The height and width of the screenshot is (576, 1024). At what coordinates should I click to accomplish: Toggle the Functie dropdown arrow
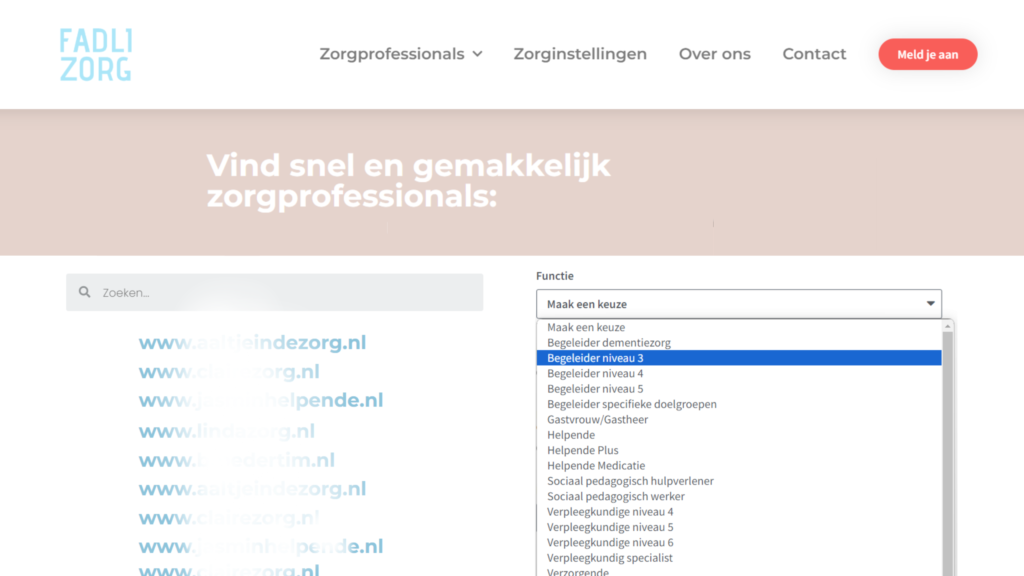pyautogui.click(x=930, y=304)
